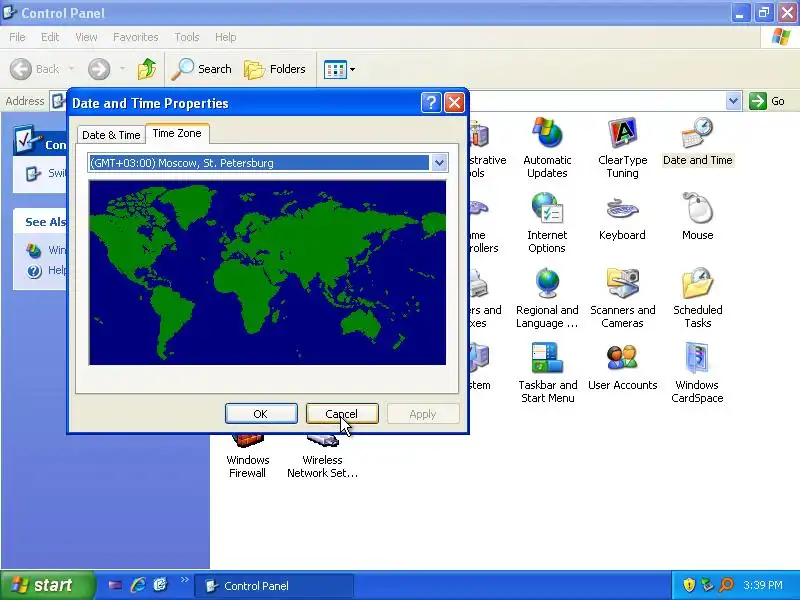Open the User Accounts icon
The image size is (800, 600).
[x=622, y=367]
